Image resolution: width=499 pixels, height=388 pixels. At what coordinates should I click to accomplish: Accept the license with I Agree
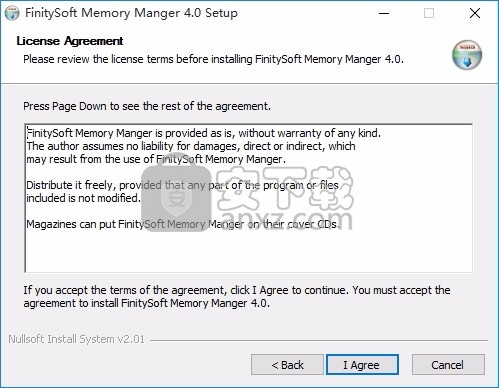click(362, 365)
